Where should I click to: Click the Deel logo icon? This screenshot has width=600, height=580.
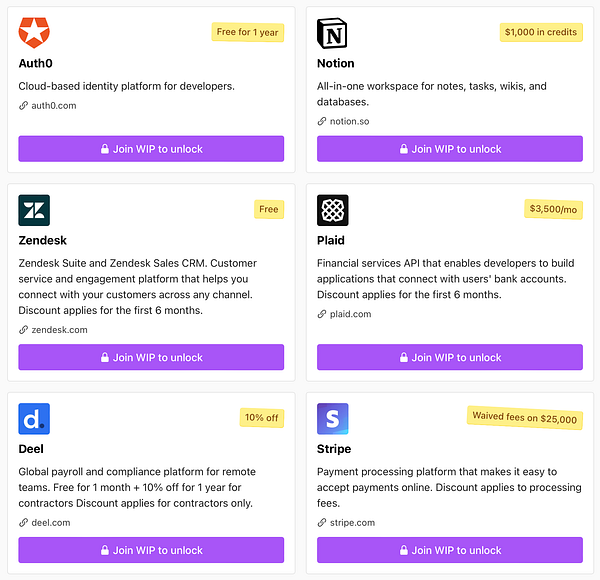click(34, 418)
